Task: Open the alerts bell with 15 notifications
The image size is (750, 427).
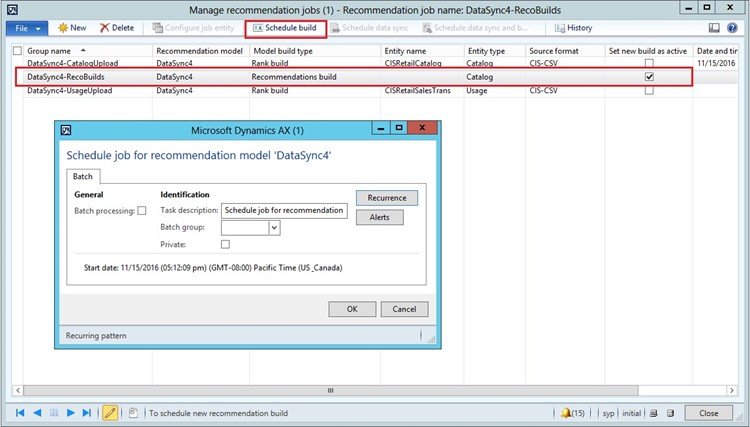Action: pyautogui.click(x=573, y=413)
